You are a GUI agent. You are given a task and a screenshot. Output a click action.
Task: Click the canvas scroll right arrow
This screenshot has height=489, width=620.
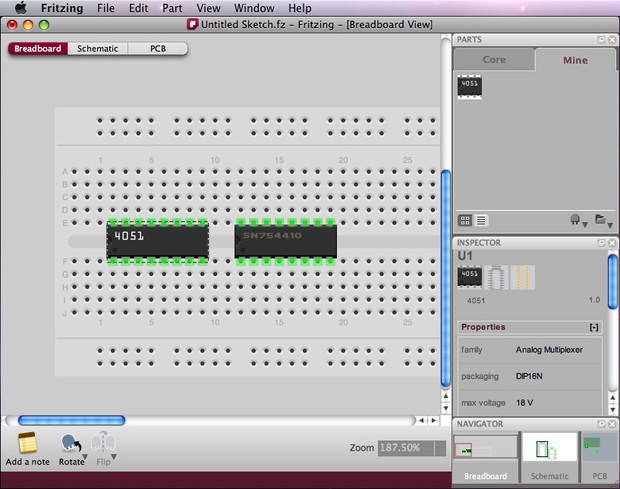click(x=434, y=420)
